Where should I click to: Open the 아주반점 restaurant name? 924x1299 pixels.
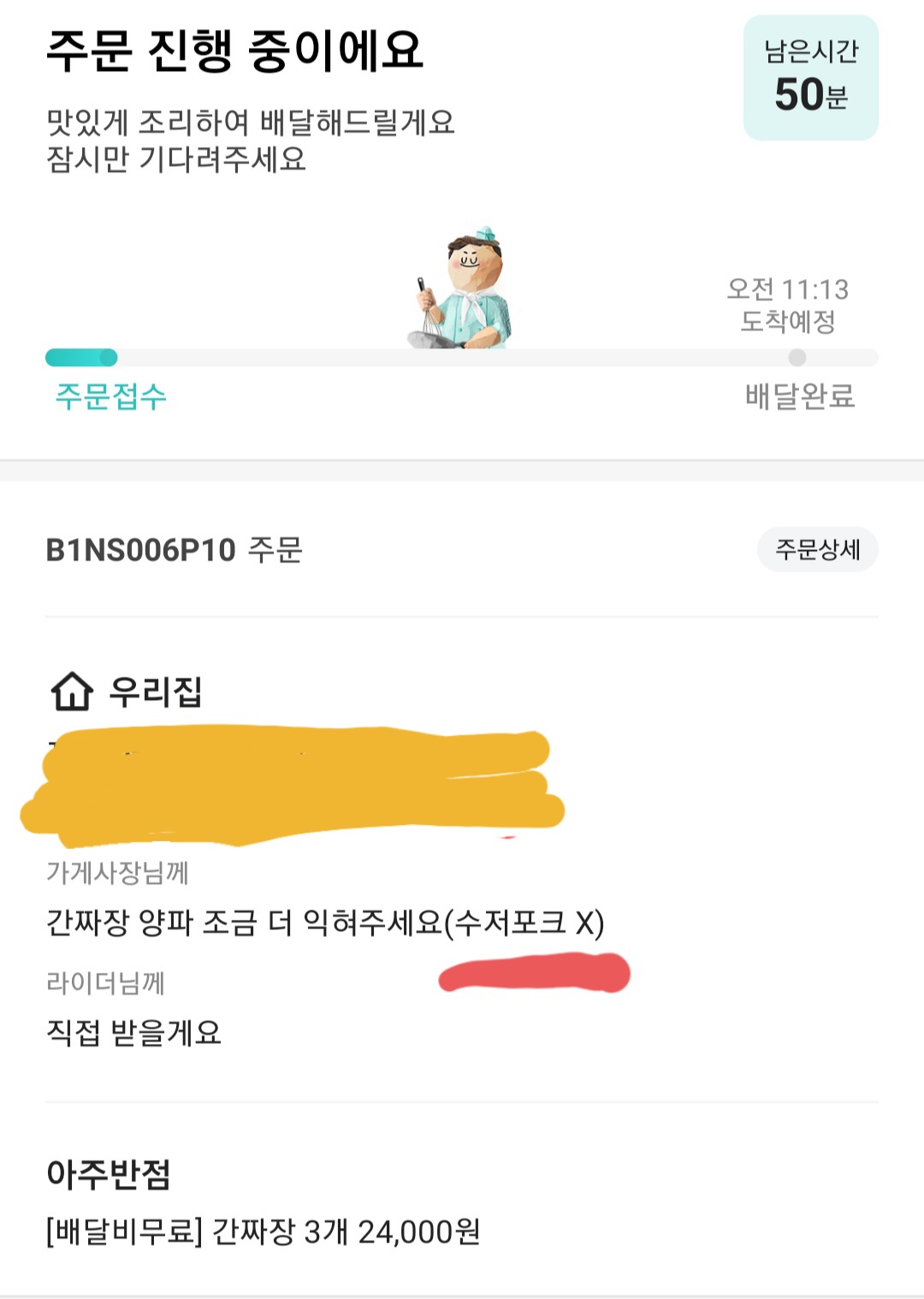coord(109,1174)
